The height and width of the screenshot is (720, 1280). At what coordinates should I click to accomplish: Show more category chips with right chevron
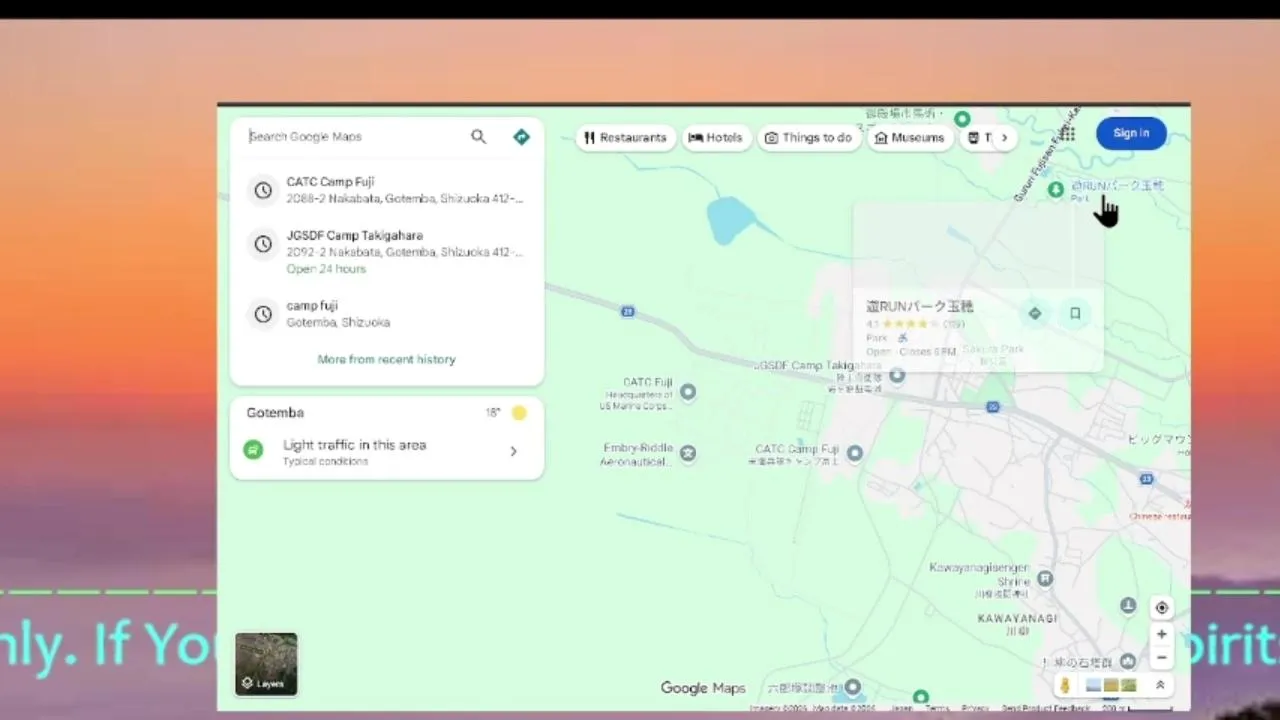[1004, 138]
